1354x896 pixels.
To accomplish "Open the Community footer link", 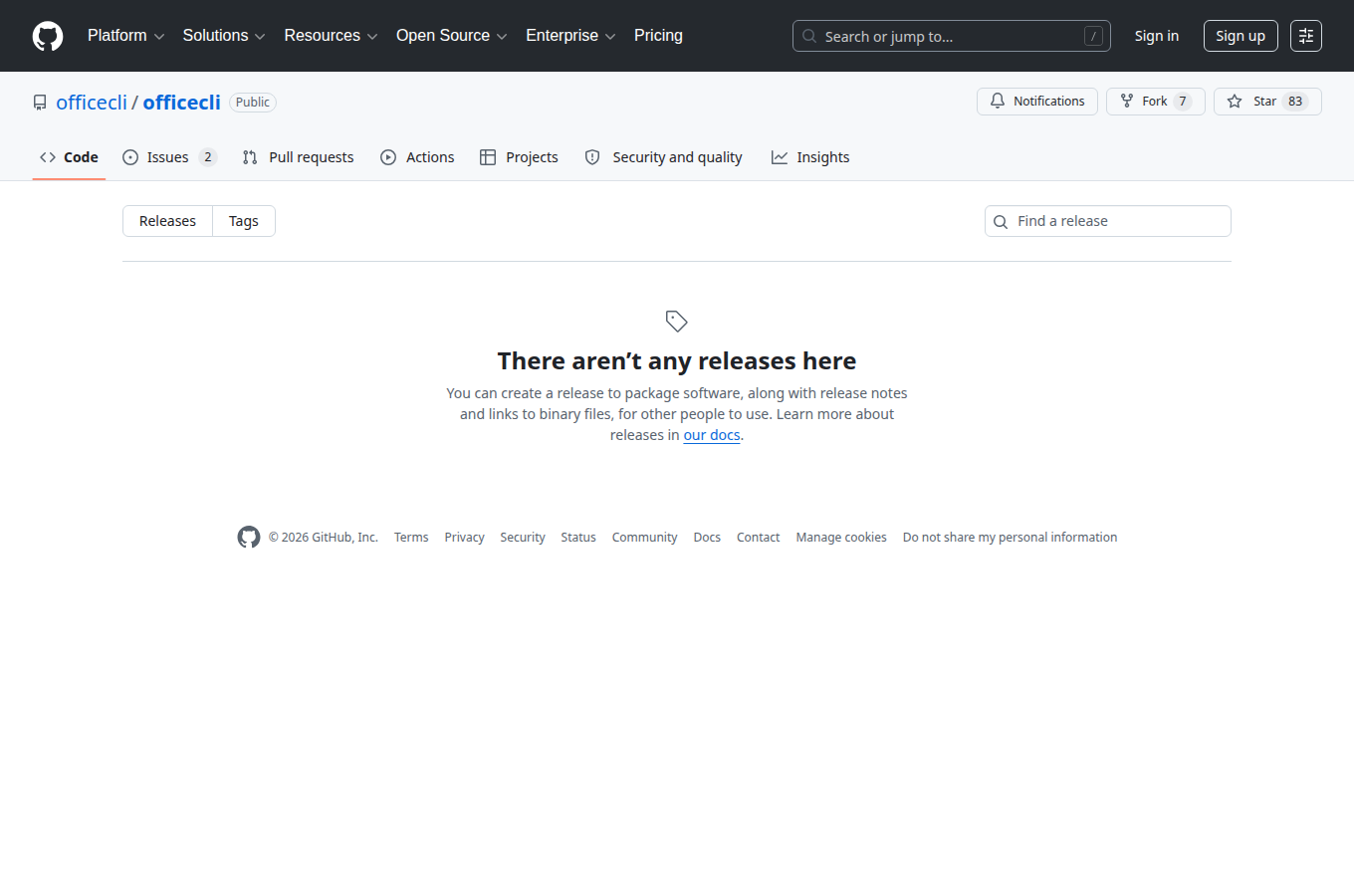I will [644, 538].
